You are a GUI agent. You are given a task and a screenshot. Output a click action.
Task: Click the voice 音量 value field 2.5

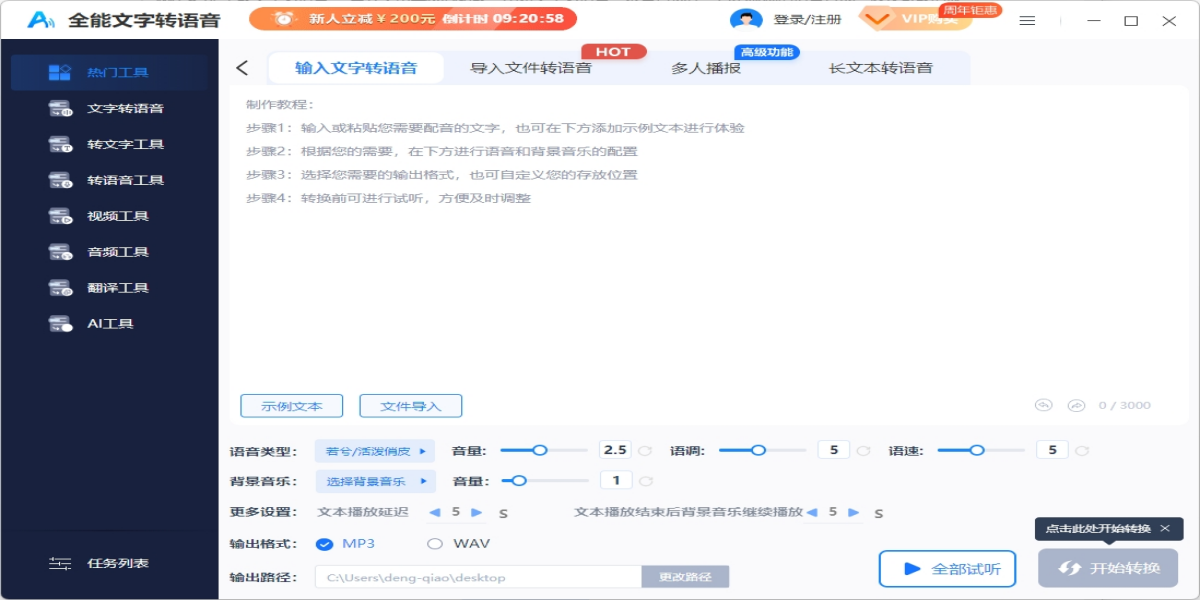click(615, 450)
